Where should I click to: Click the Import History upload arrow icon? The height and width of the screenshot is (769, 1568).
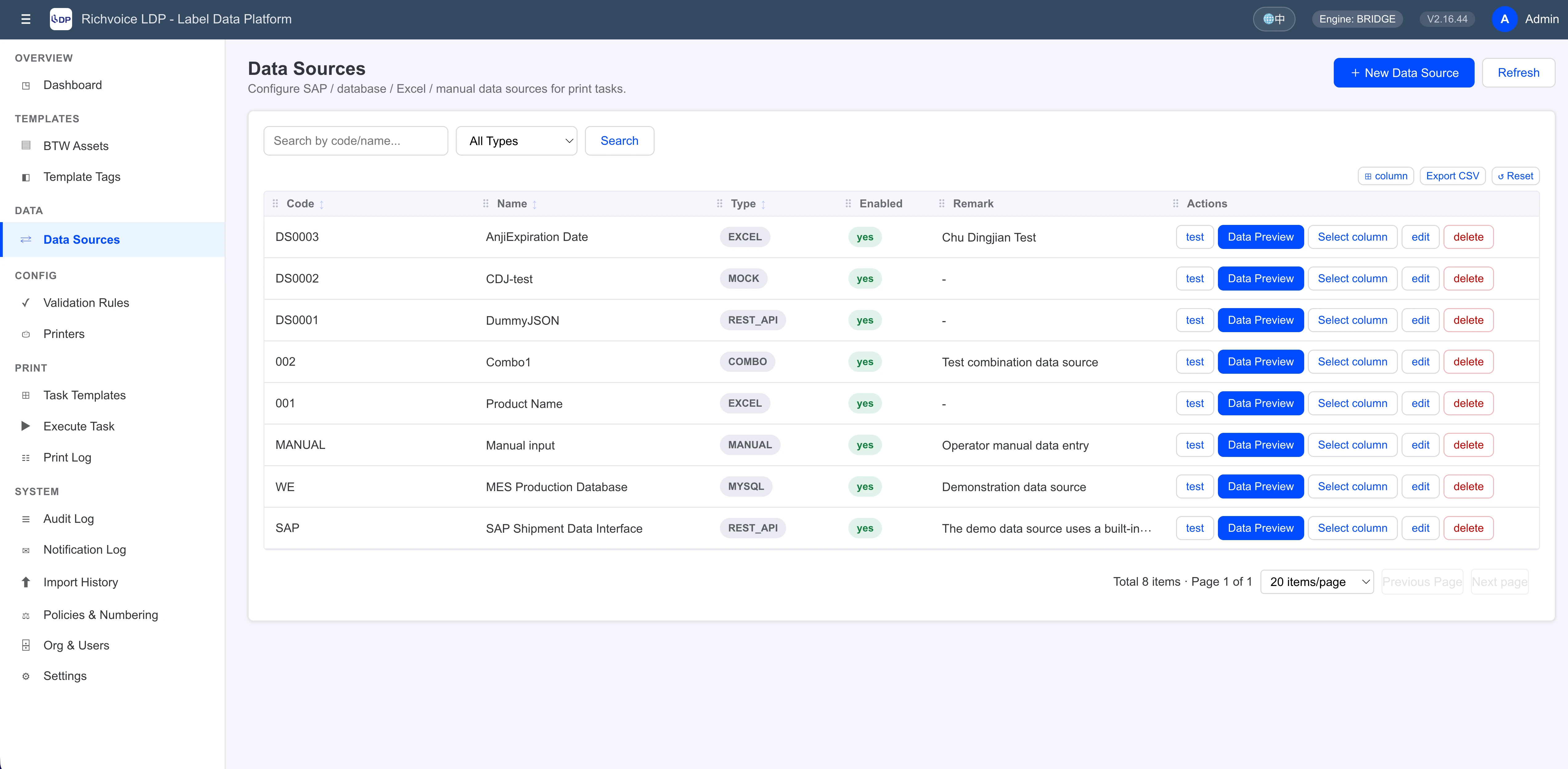tap(26, 582)
